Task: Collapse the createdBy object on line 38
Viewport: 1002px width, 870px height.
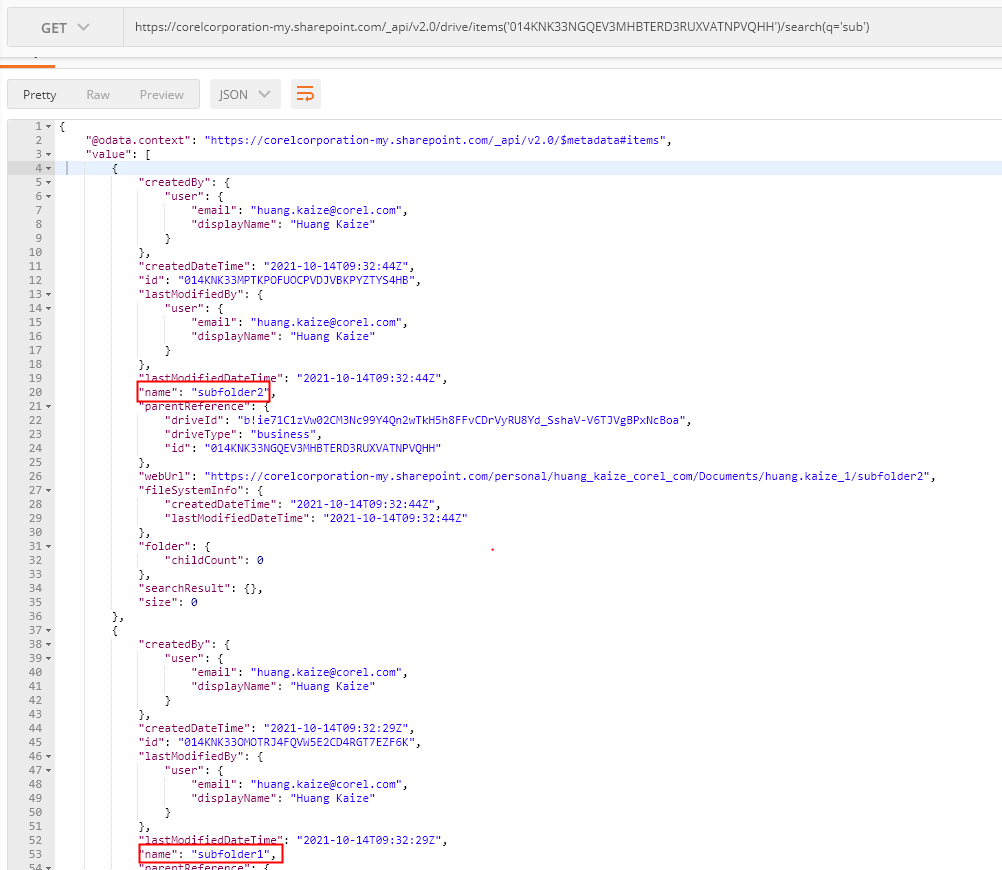Action: click(47, 644)
